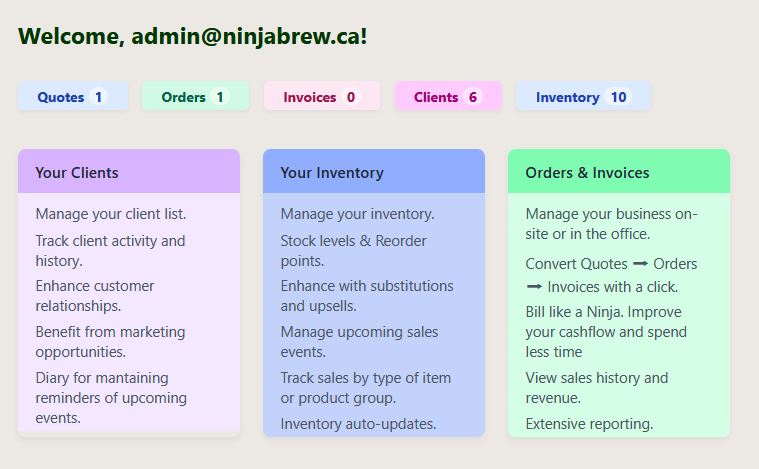Click 'Enhance with substitutions and upsells.' text

click(x=367, y=296)
